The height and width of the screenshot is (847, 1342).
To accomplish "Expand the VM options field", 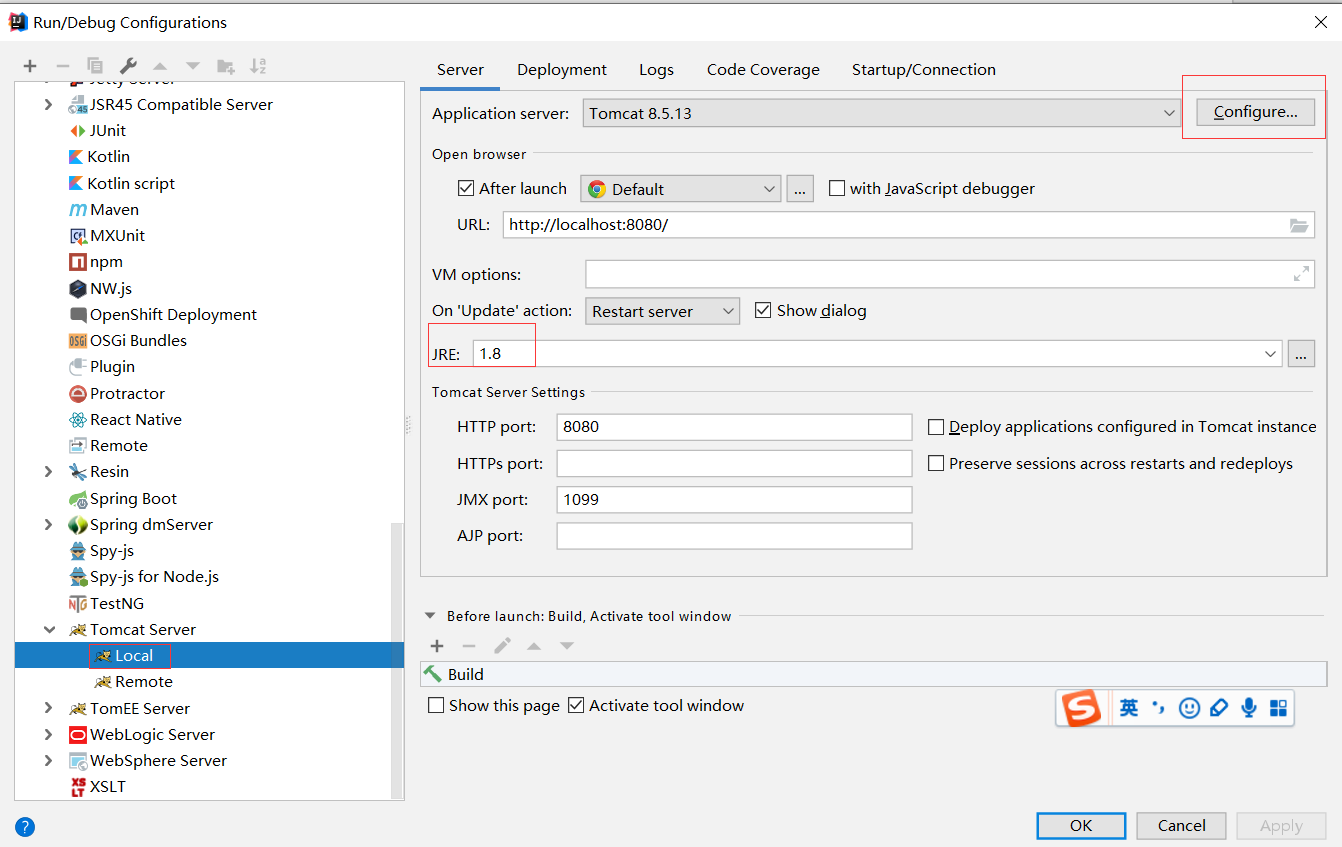I will tap(1301, 273).
